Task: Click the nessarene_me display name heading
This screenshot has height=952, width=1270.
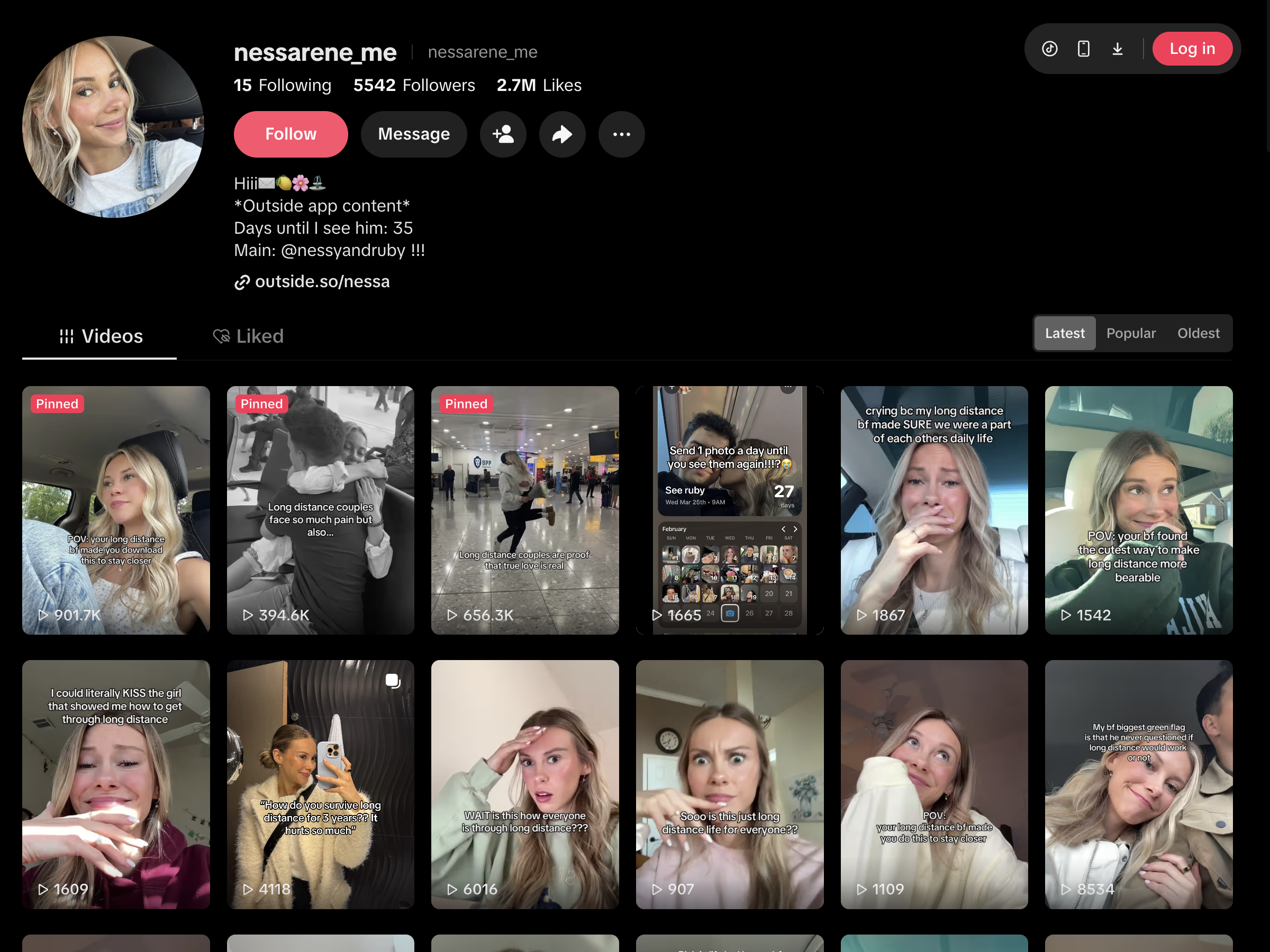Action: click(x=315, y=52)
